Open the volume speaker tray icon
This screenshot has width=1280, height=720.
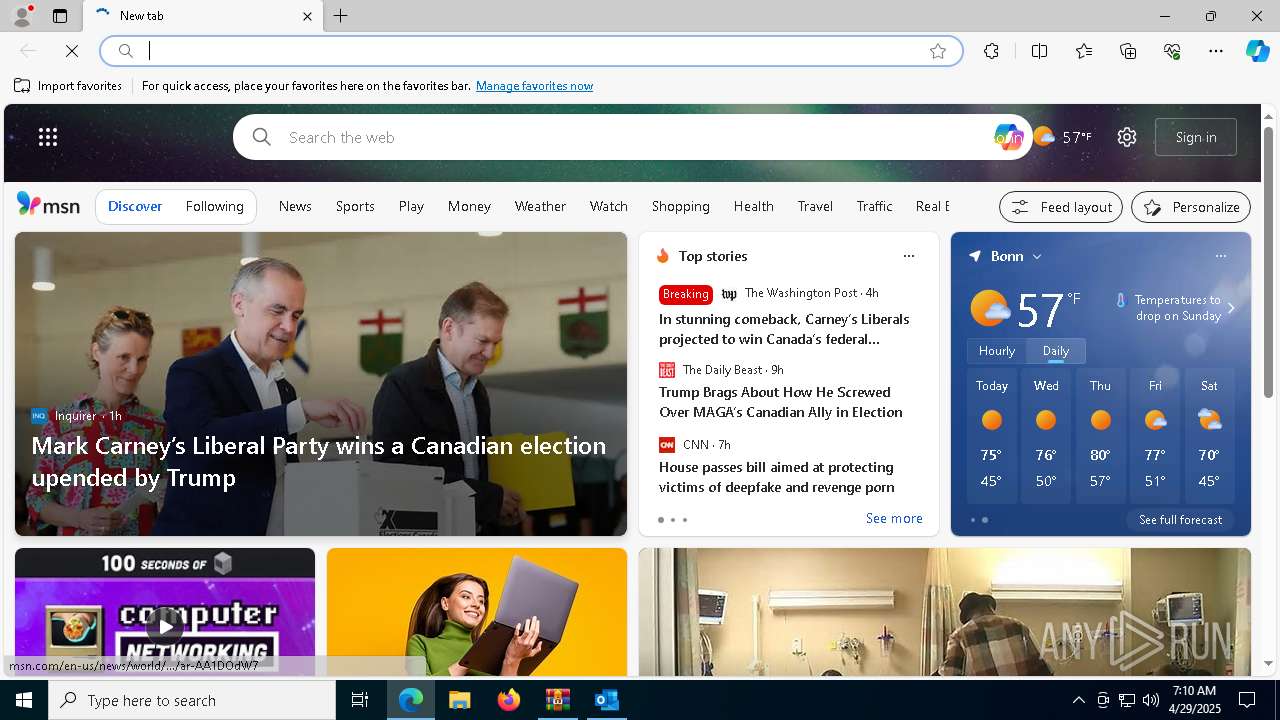(1151, 700)
